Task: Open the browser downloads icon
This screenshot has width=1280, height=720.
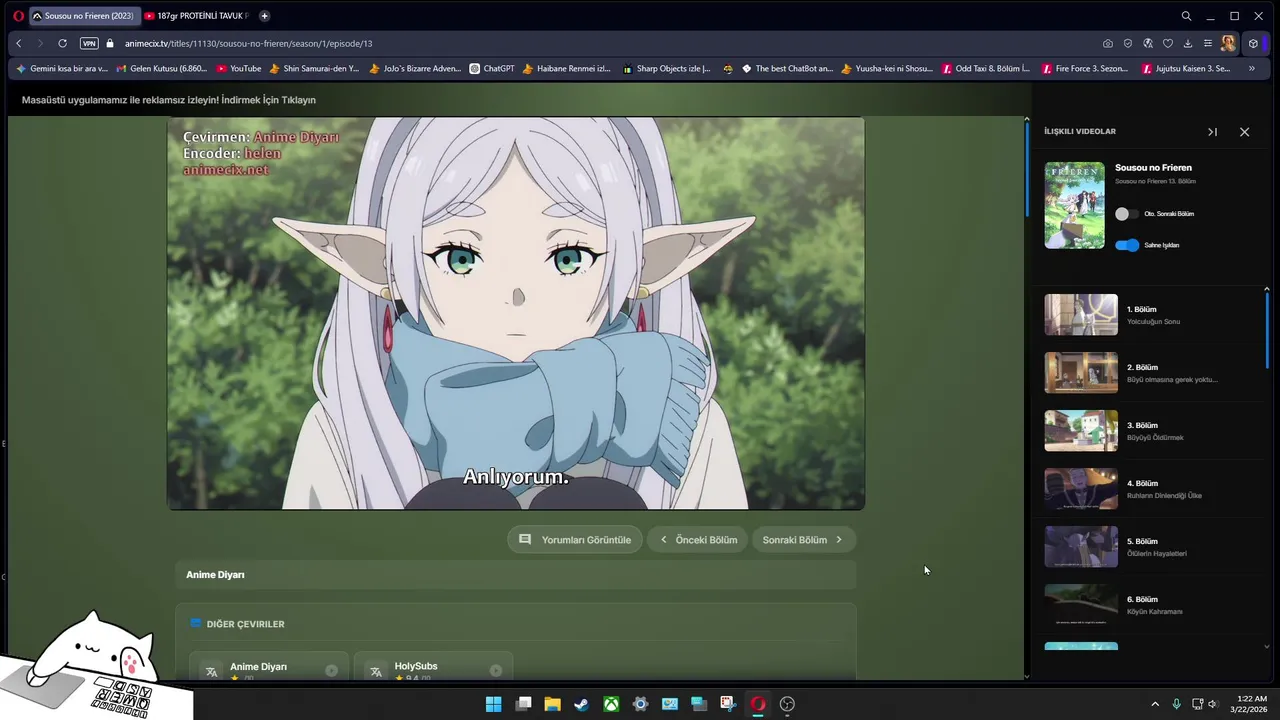Action: click(x=1188, y=44)
